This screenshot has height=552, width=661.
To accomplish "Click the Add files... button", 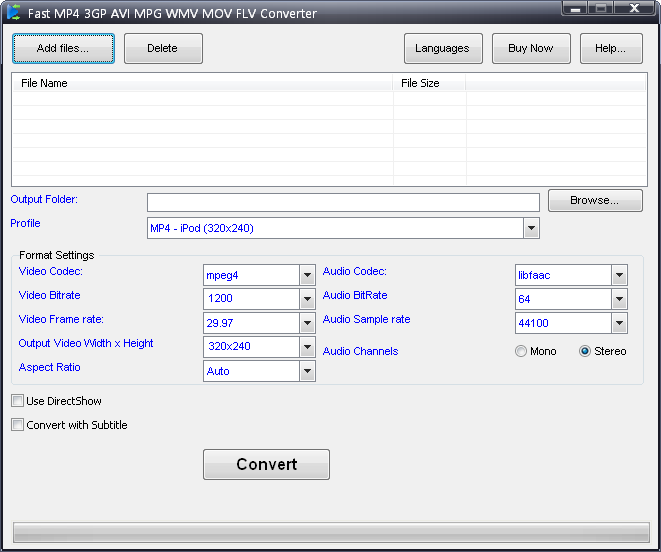I will coord(63,48).
